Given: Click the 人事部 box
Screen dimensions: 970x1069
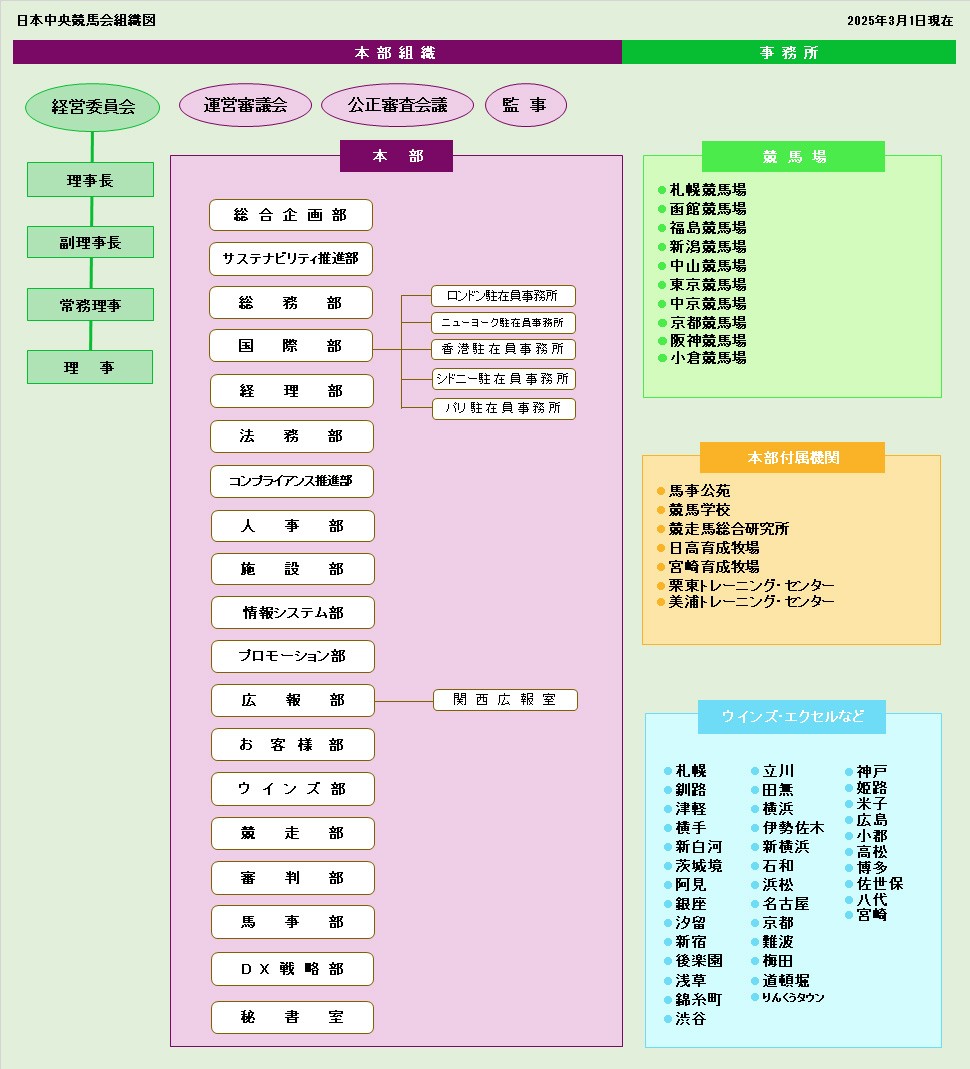Looking at the screenshot, I should [292, 526].
